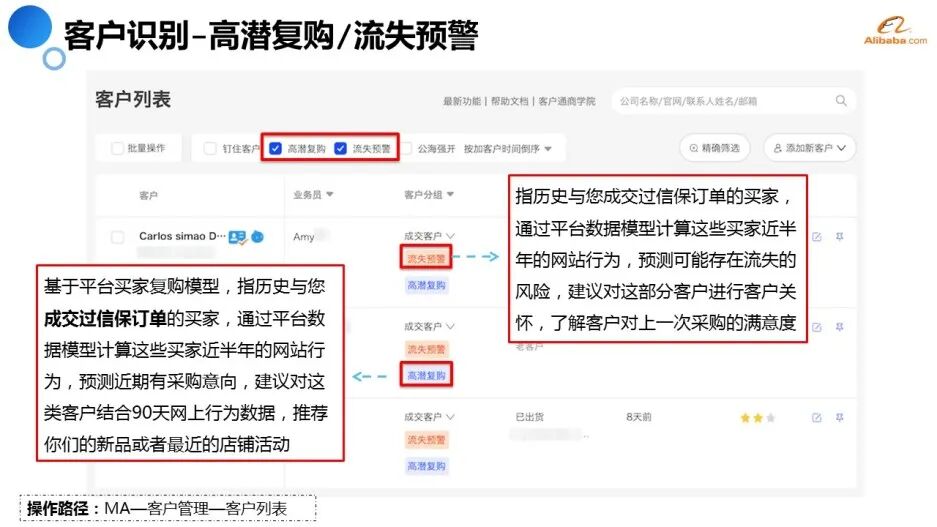Click the 8天前 time cell

click(639, 416)
